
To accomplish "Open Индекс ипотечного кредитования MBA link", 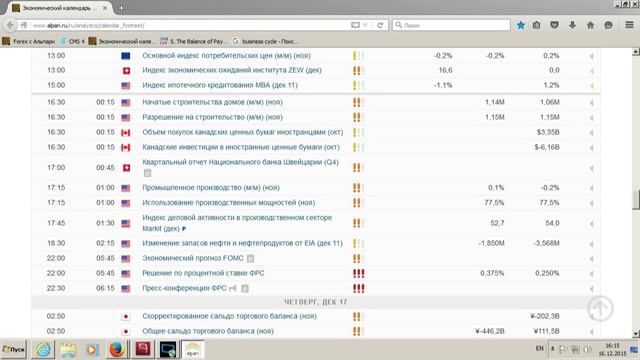I will pyautogui.click(x=220, y=85).
